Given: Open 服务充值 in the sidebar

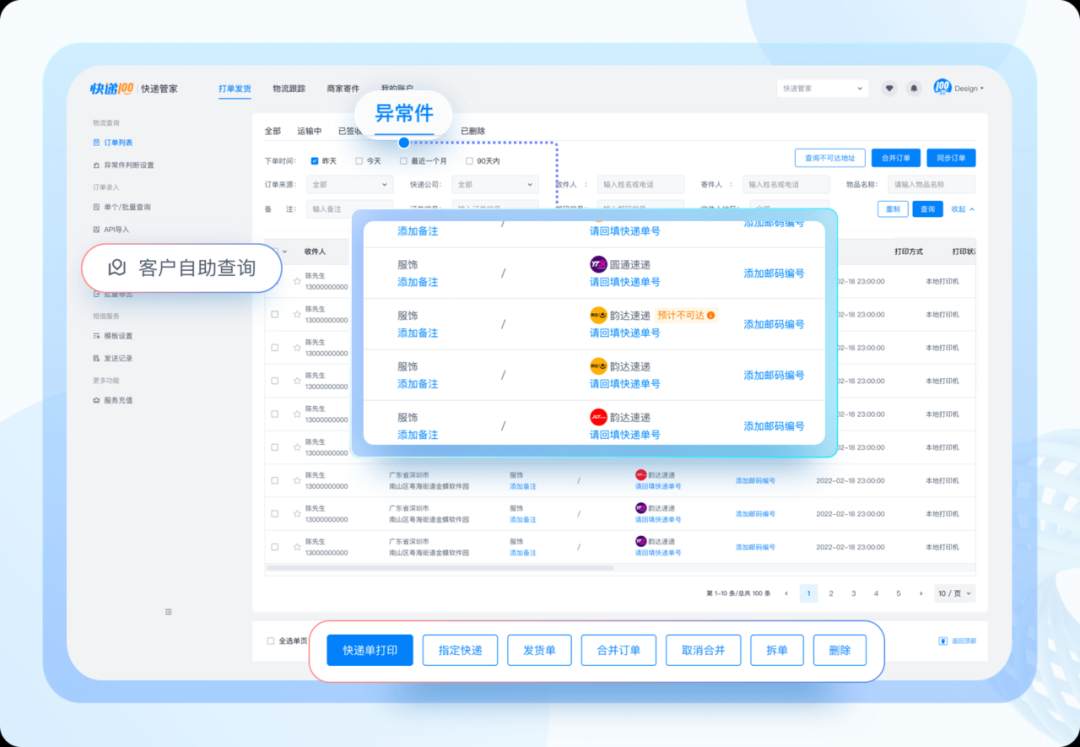Looking at the screenshot, I should point(113,400).
